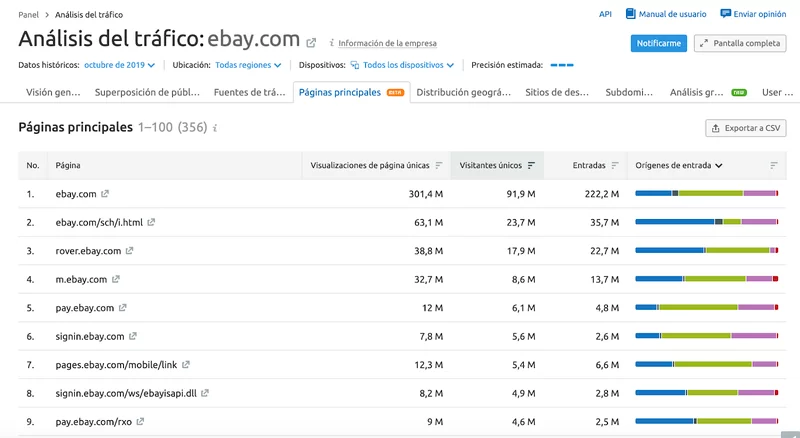
Task: Go to Panel breadcrumb link
Action: pyautogui.click(x=29, y=15)
